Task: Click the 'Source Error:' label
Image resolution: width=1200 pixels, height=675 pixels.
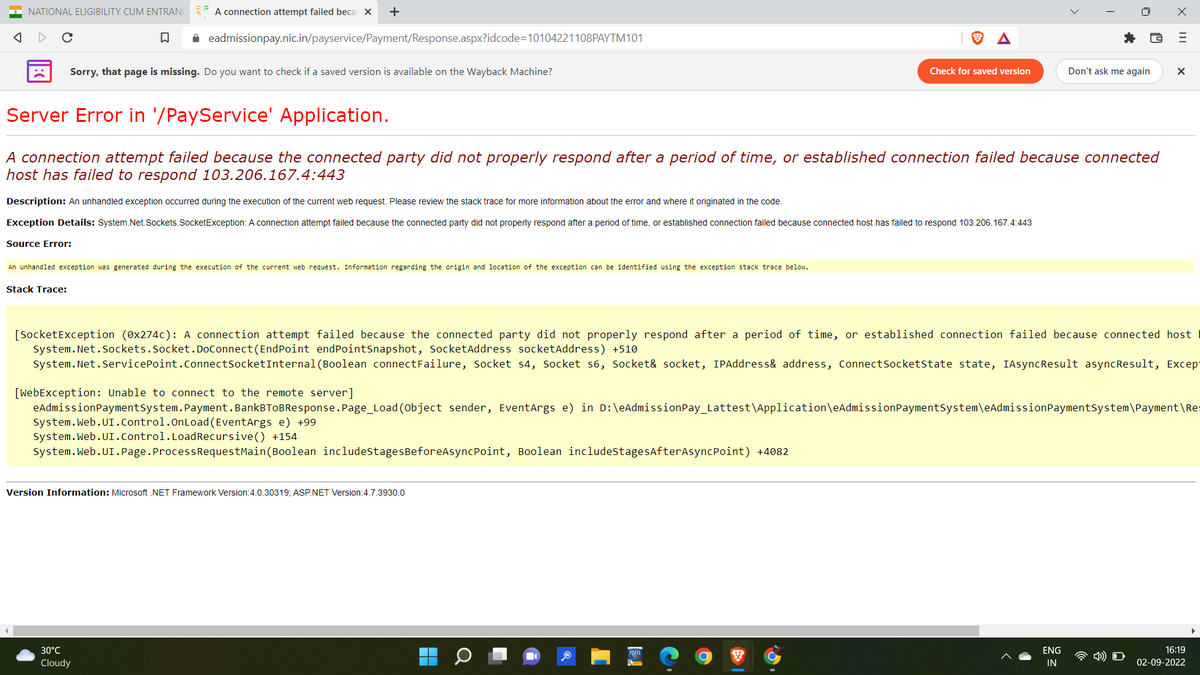Action: [x=38, y=244]
